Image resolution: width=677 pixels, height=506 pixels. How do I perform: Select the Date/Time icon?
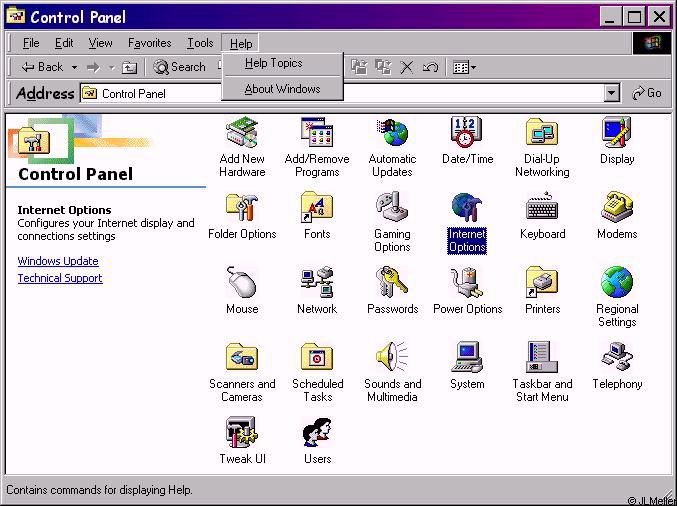[467, 133]
